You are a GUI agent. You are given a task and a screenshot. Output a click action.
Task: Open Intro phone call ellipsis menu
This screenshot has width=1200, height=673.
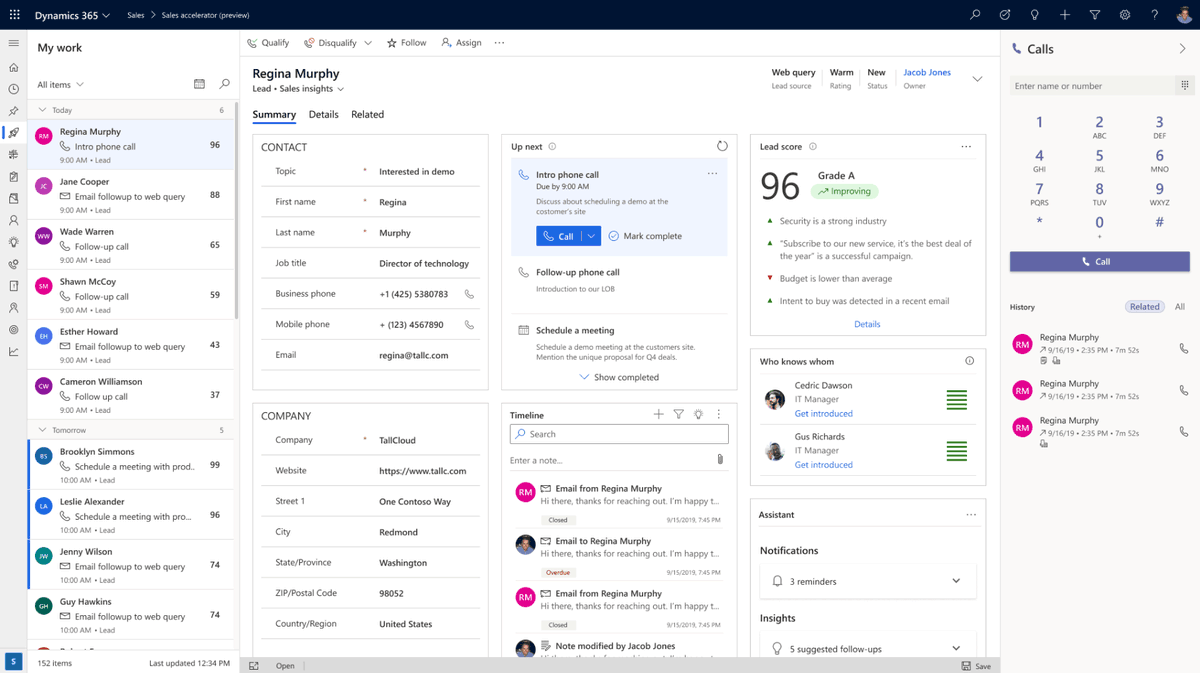tap(712, 174)
